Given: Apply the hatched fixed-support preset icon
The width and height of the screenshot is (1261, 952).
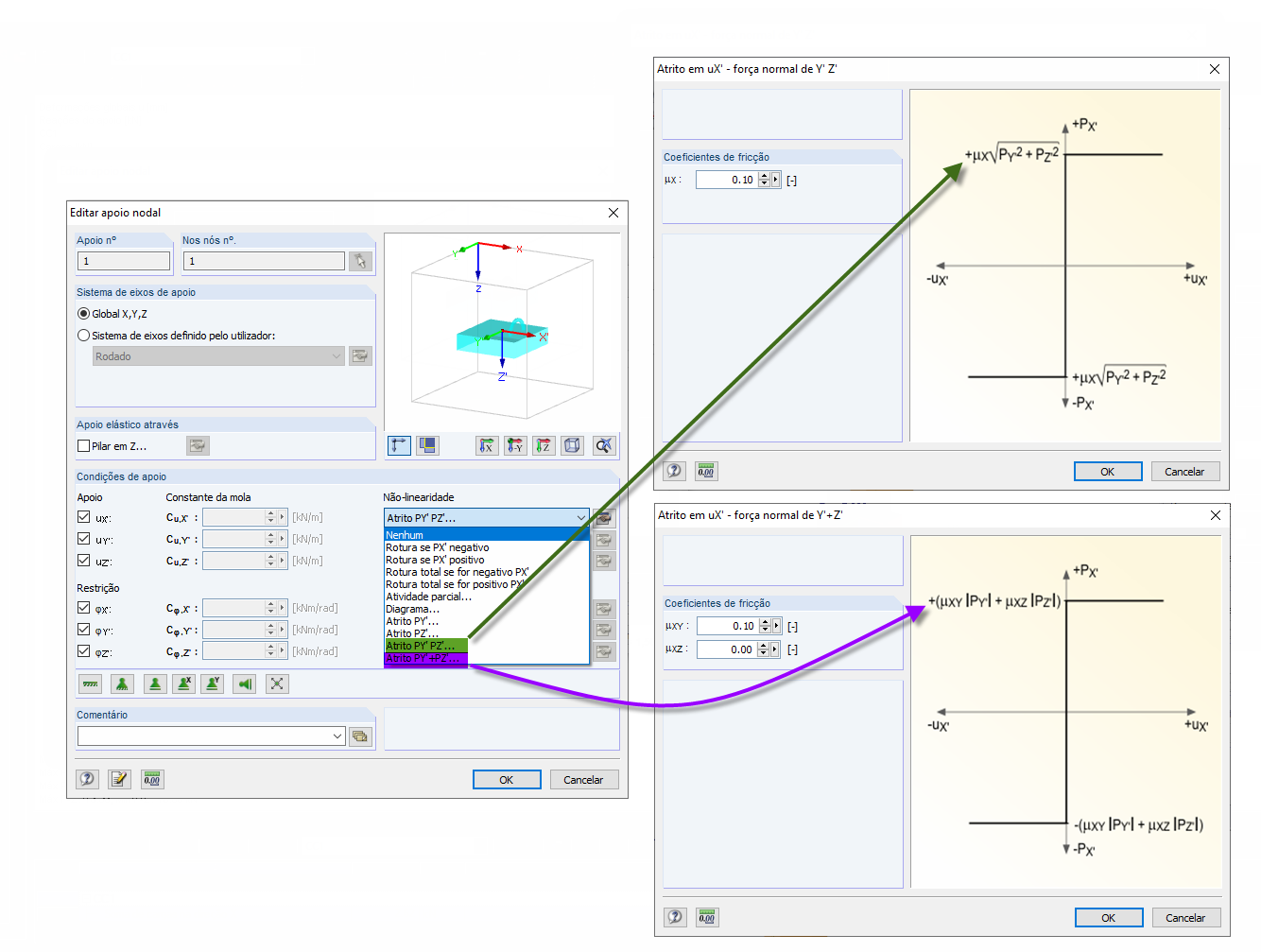Looking at the screenshot, I should tap(91, 684).
